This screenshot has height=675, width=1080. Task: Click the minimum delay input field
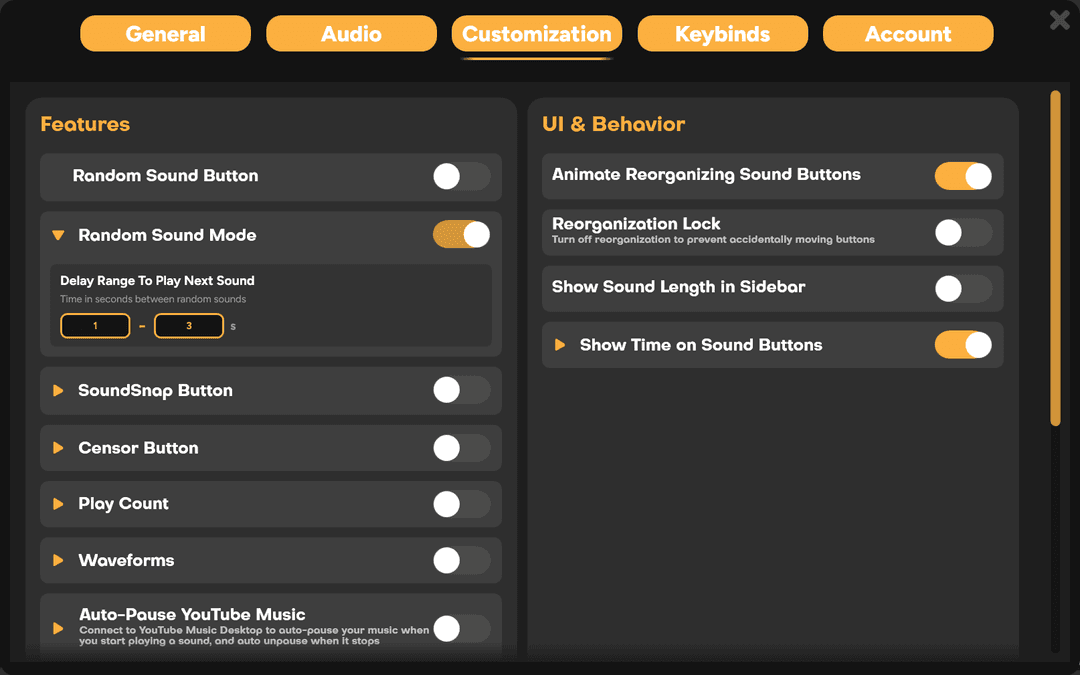pos(95,325)
